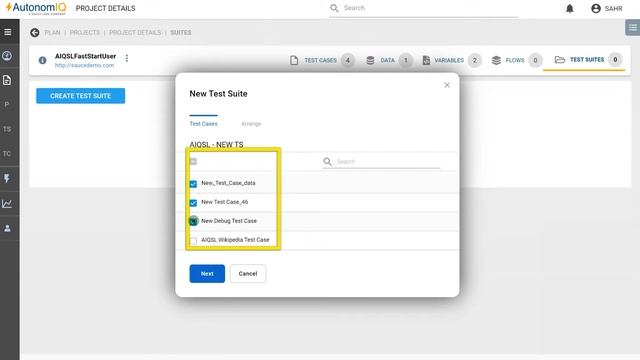Open the document icon in sidebar

pos(7,80)
